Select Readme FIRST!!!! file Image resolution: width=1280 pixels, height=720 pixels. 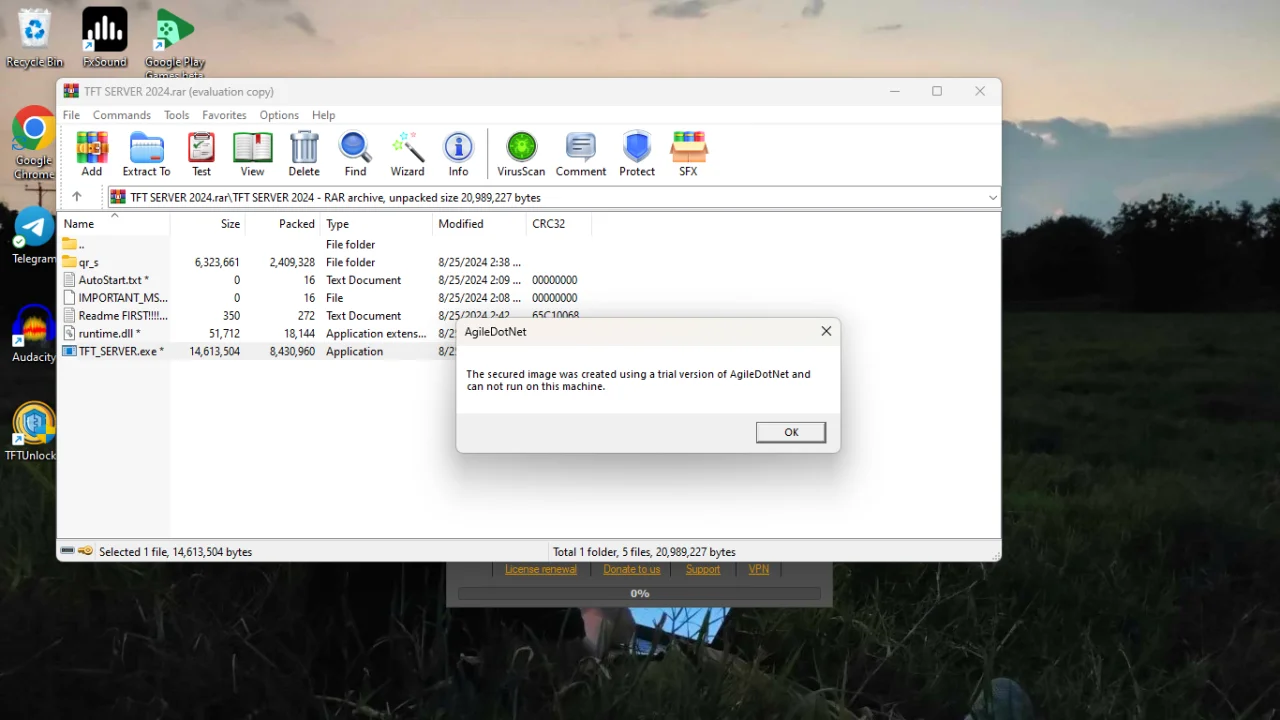tap(122, 316)
